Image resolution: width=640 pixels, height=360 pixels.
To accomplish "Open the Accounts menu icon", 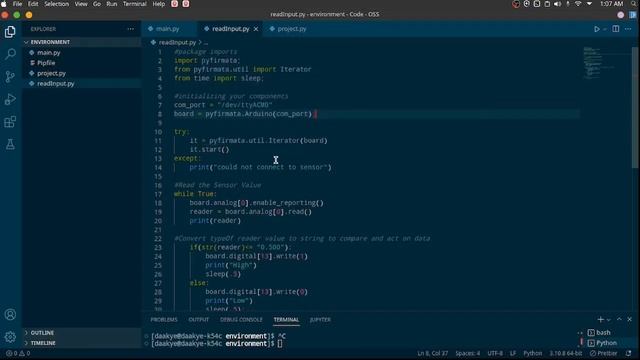I will [x=10, y=314].
